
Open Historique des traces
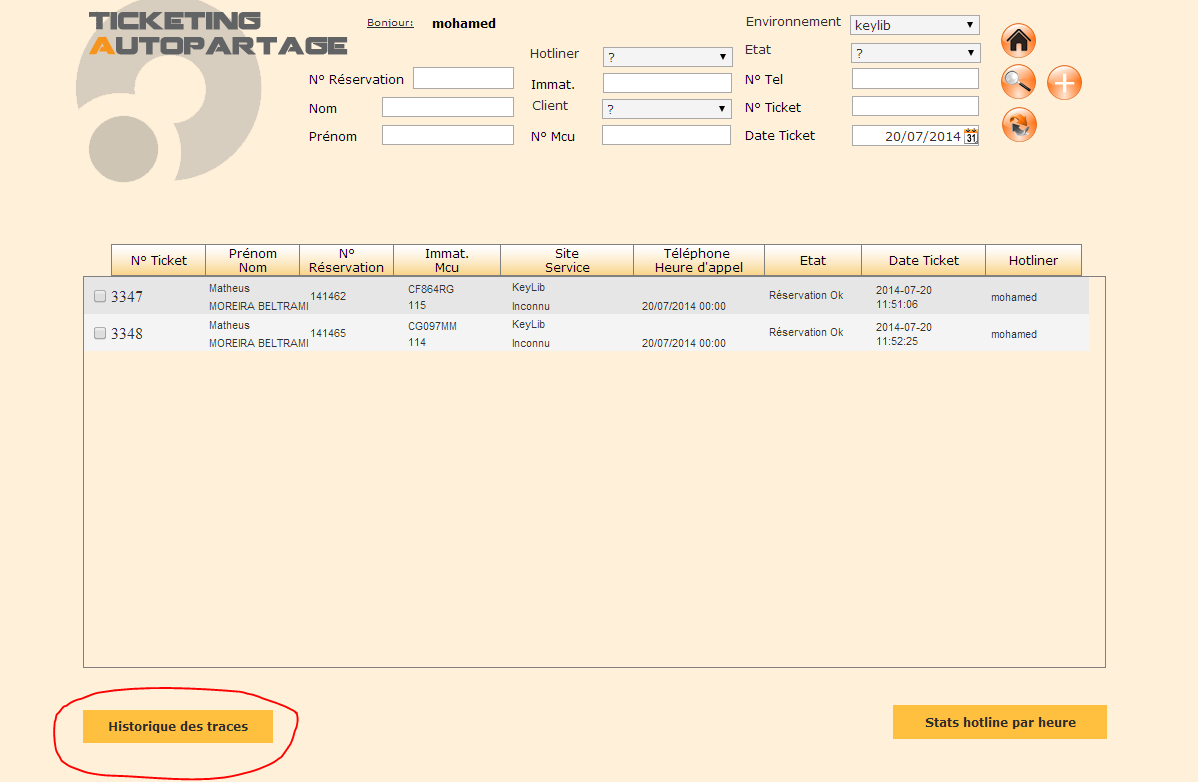(178, 727)
